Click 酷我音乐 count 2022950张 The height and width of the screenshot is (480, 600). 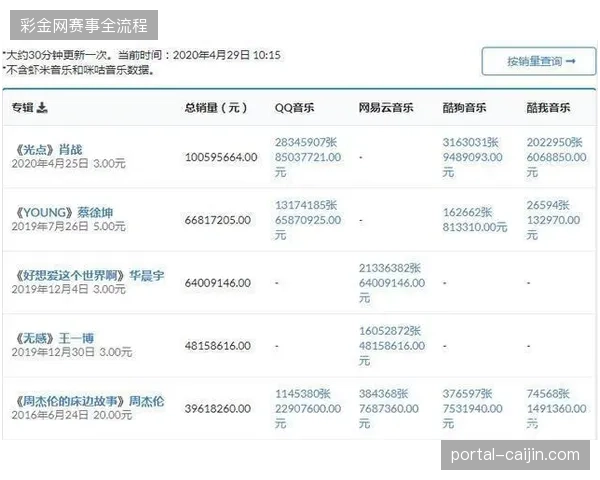pos(554,142)
